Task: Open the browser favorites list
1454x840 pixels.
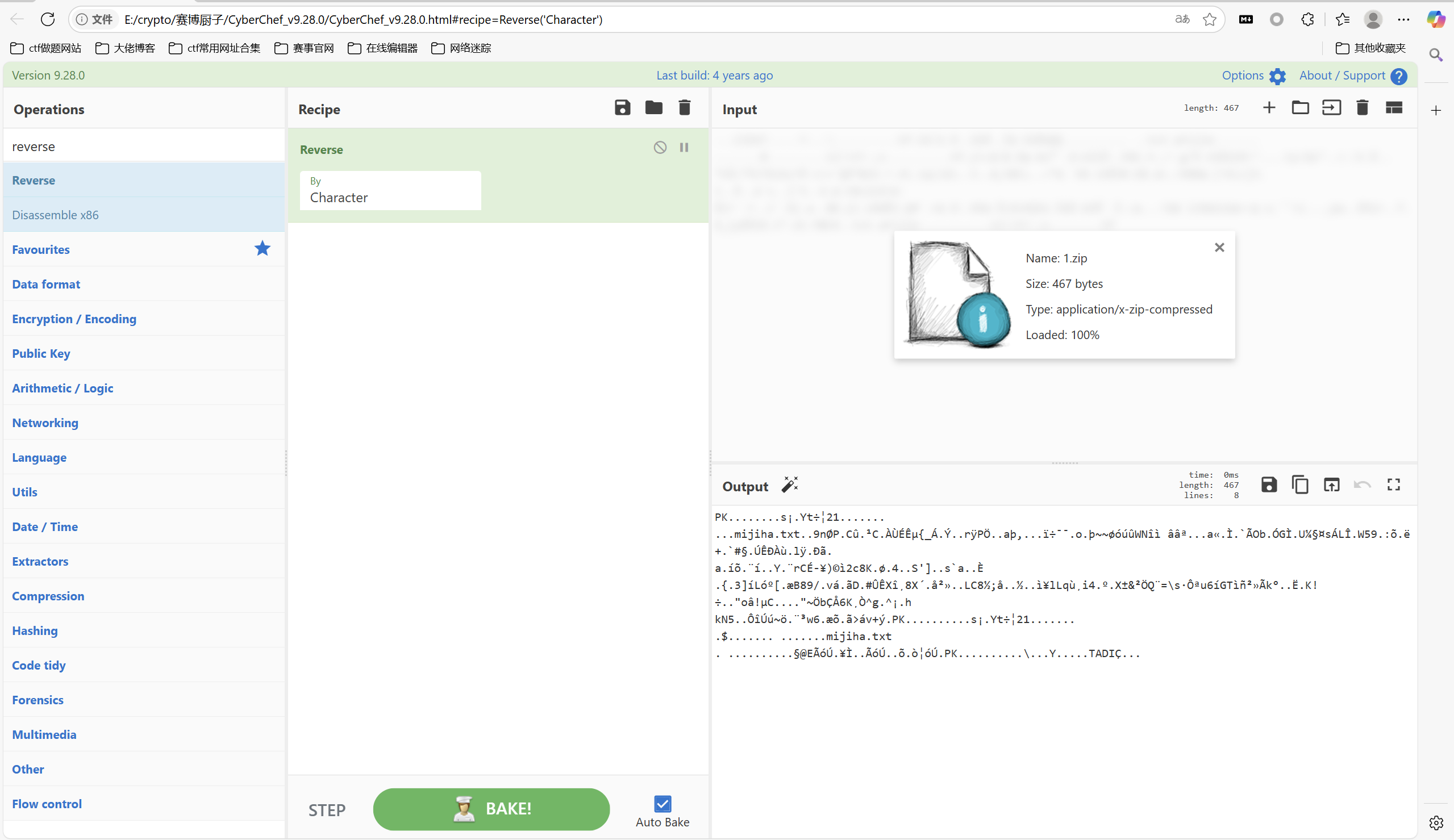Action: (1342, 20)
